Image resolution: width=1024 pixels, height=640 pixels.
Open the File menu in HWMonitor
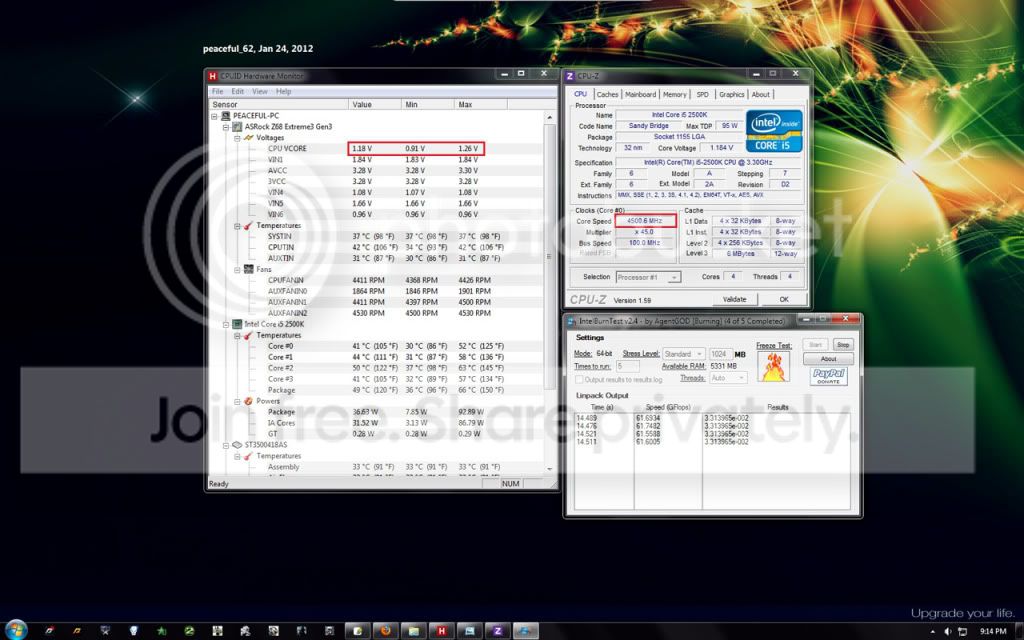(x=217, y=91)
